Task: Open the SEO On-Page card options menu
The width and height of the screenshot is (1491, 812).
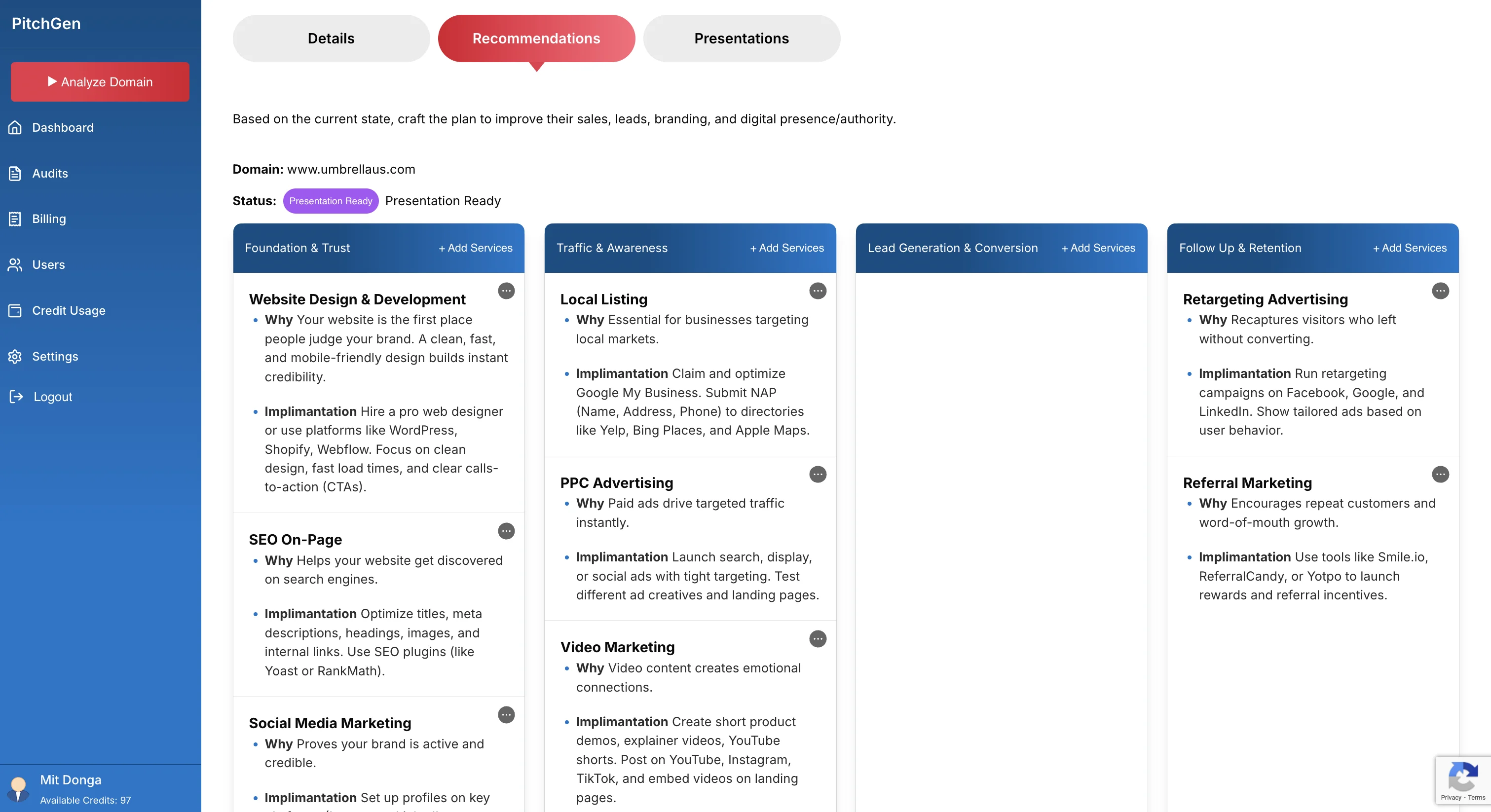Action: tap(506, 531)
